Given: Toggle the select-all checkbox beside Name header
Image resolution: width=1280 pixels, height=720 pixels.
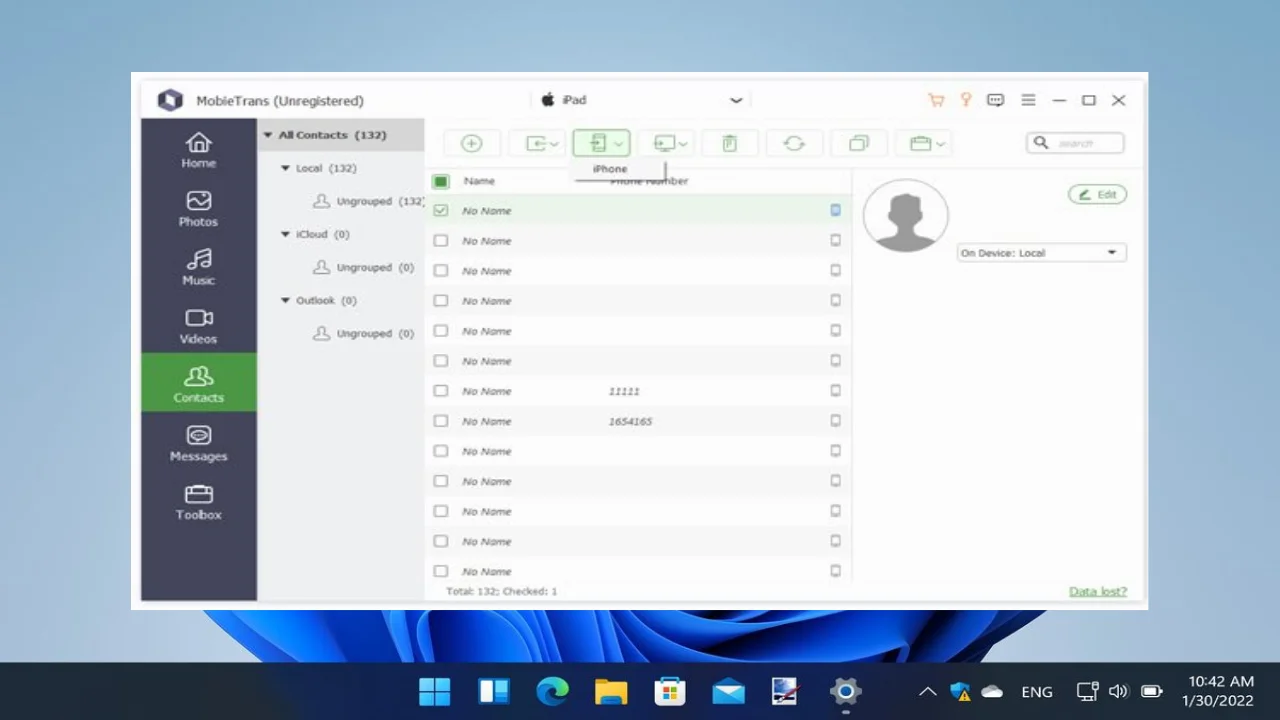Looking at the screenshot, I should click(x=441, y=181).
